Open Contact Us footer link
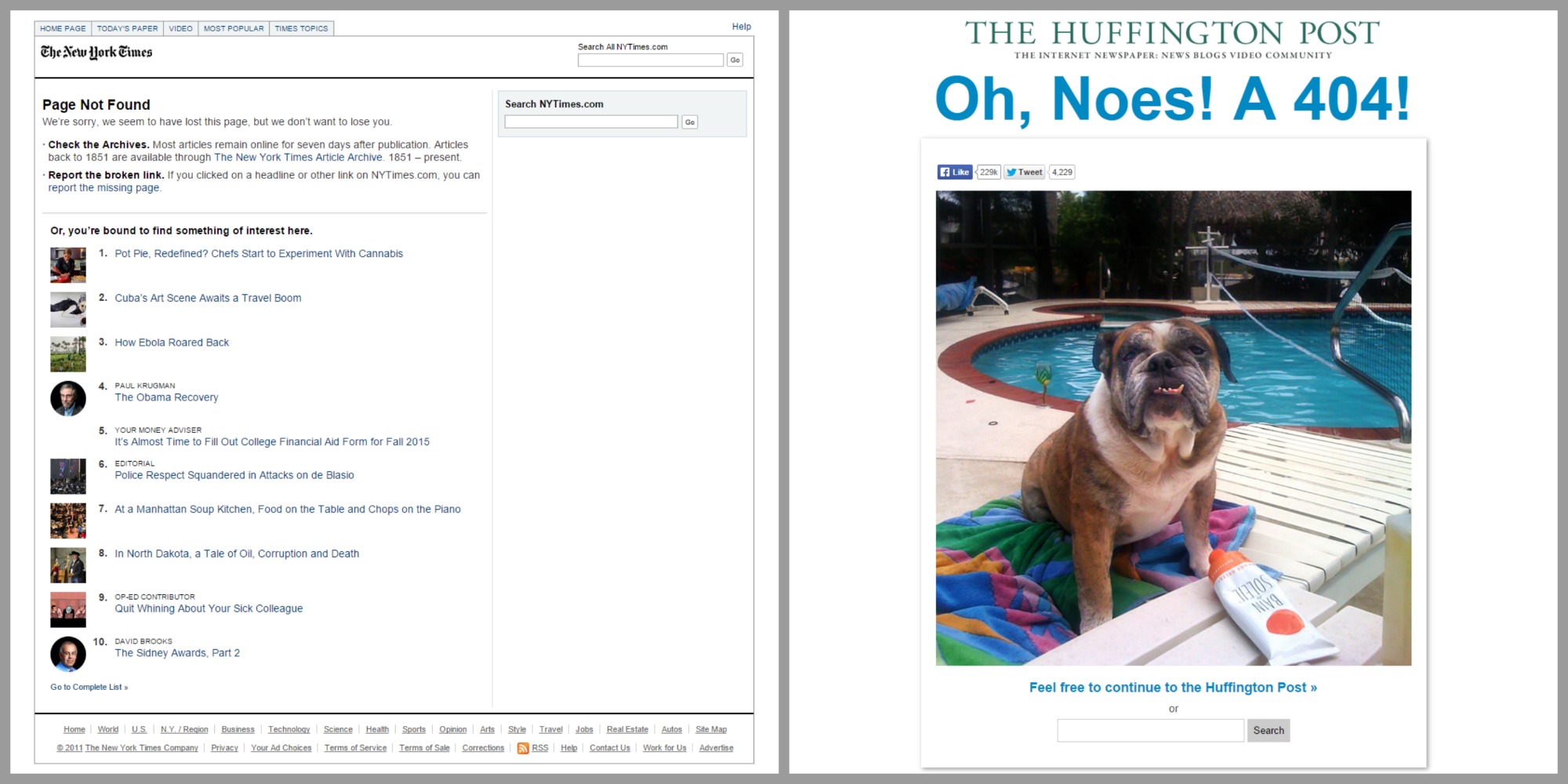The width and height of the screenshot is (1568, 784). coord(610,749)
